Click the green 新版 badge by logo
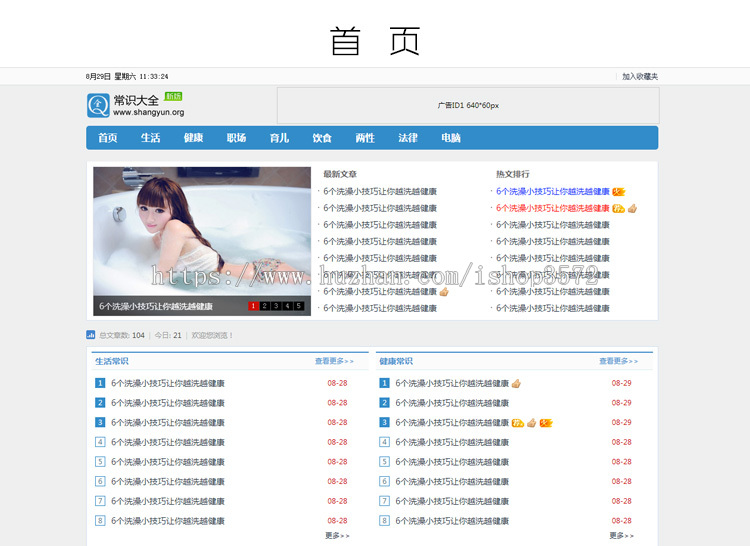750x546 pixels. click(173, 96)
